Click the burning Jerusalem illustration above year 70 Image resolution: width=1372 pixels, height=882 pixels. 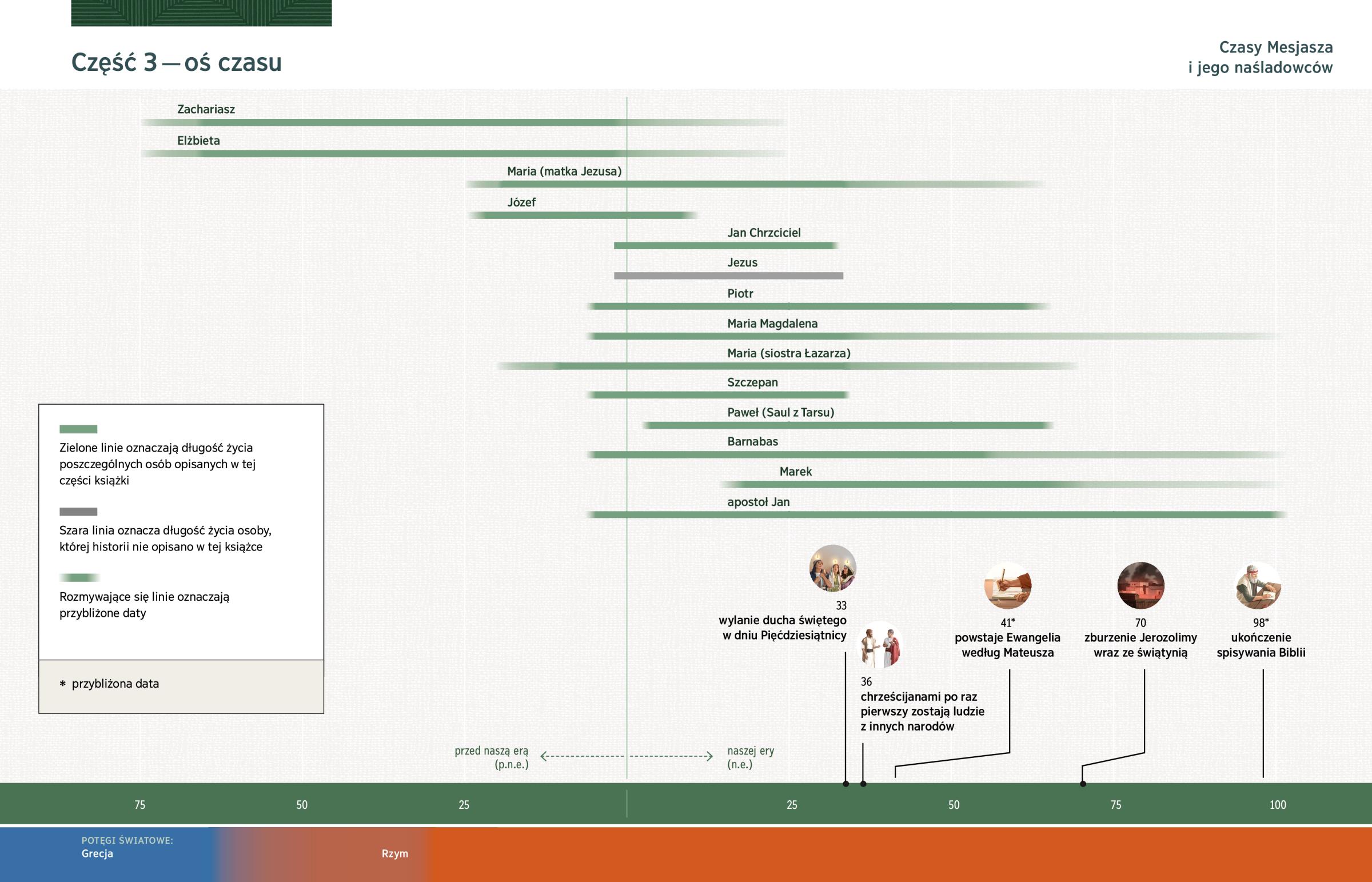(x=1140, y=585)
